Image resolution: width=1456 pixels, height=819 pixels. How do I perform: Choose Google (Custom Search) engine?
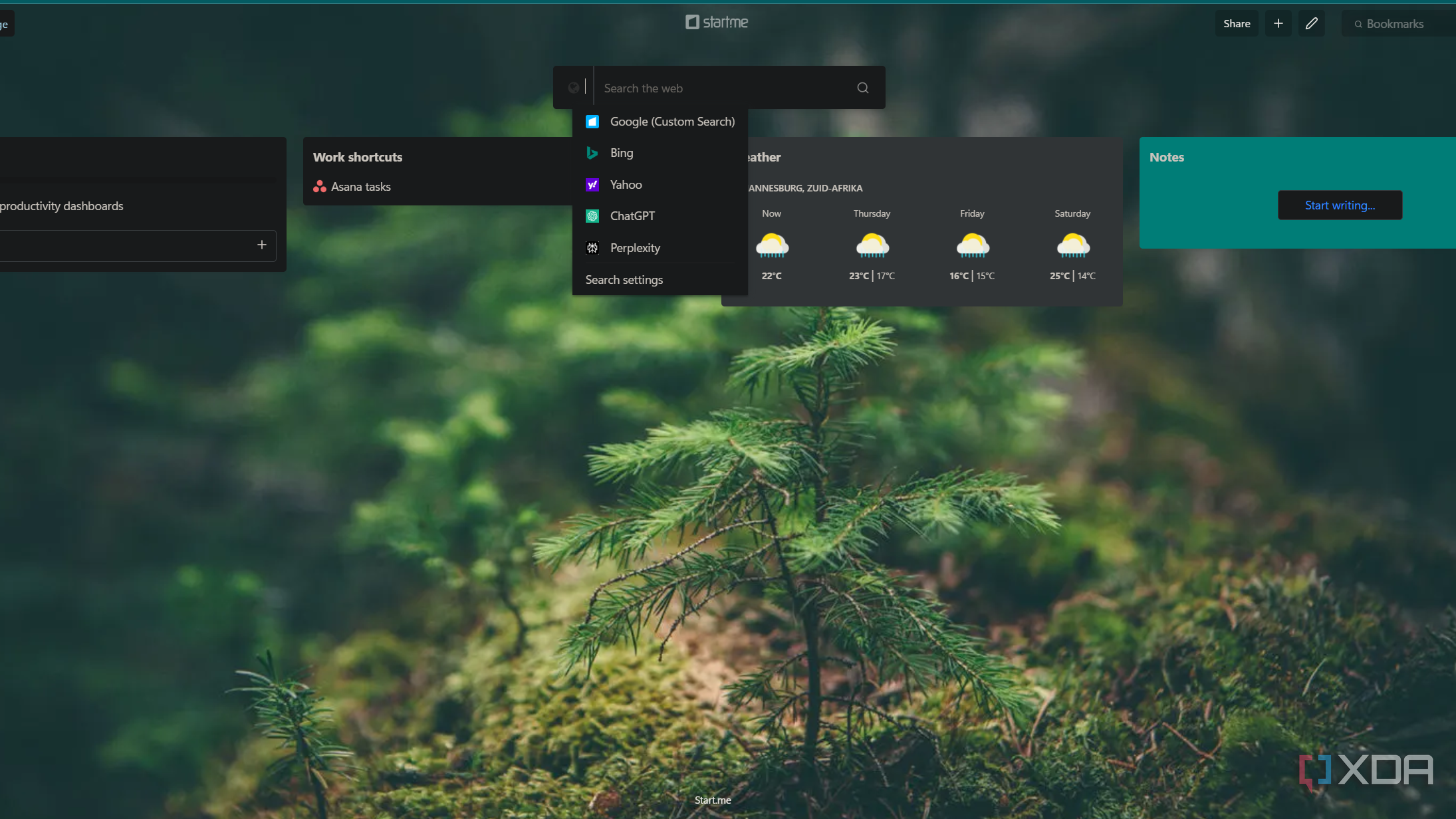click(660, 122)
